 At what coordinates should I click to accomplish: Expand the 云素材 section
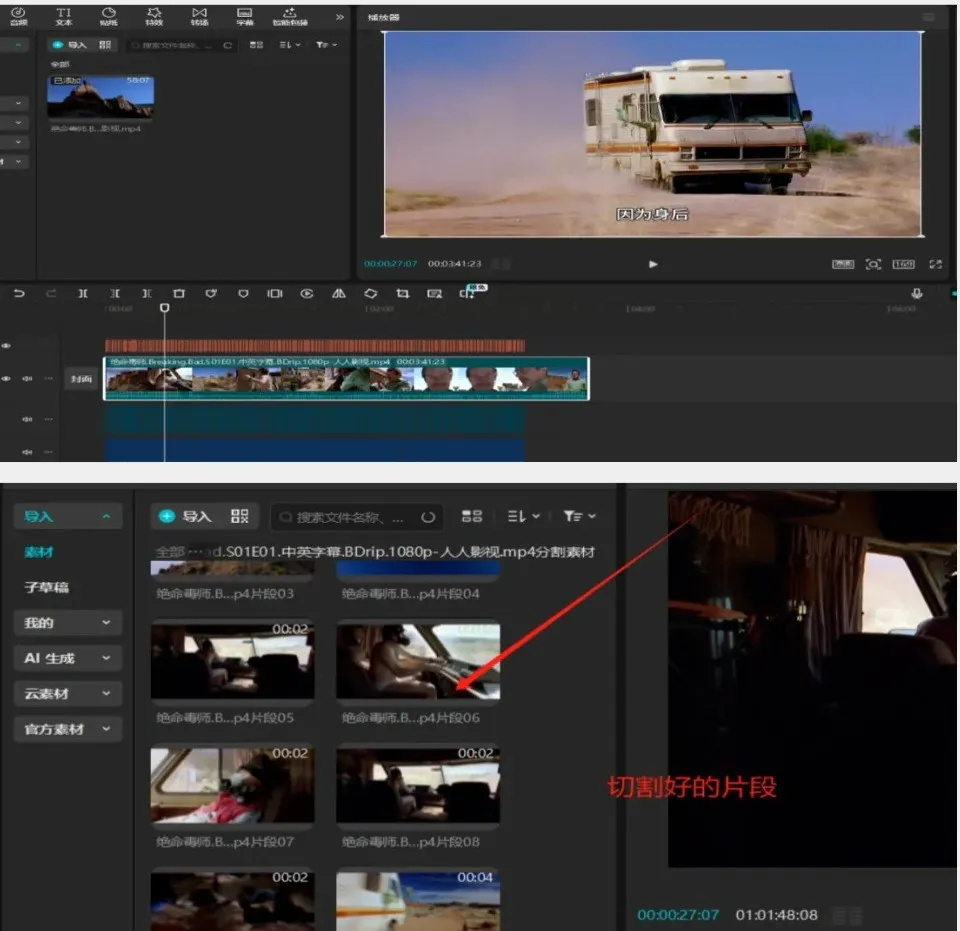coord(67,694)
